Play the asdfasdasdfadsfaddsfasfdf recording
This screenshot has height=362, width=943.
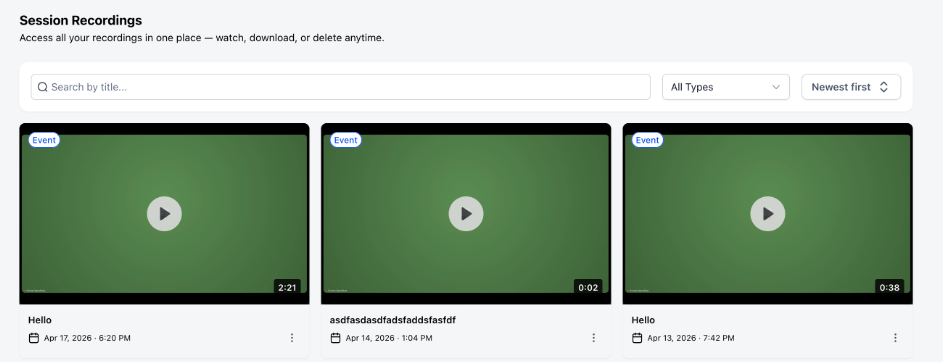[466, 213]
